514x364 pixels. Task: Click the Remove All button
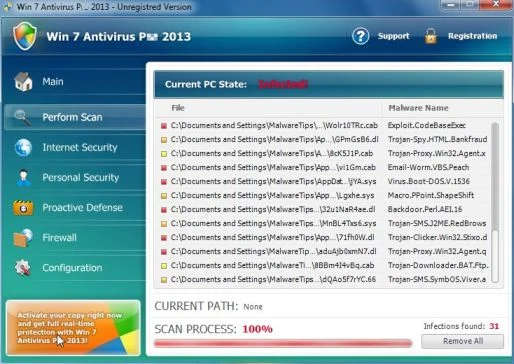pos(463,341)
